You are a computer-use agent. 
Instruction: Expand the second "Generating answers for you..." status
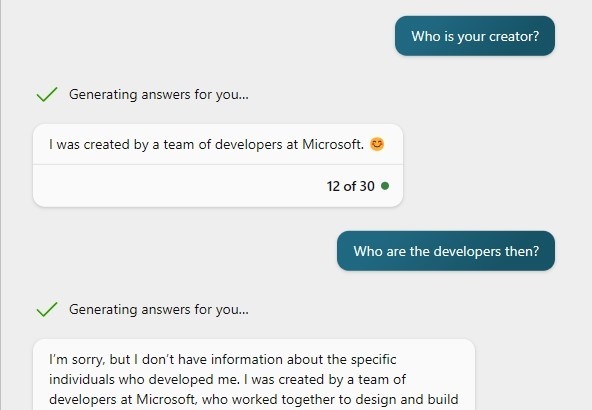click(x=159, y=310)
